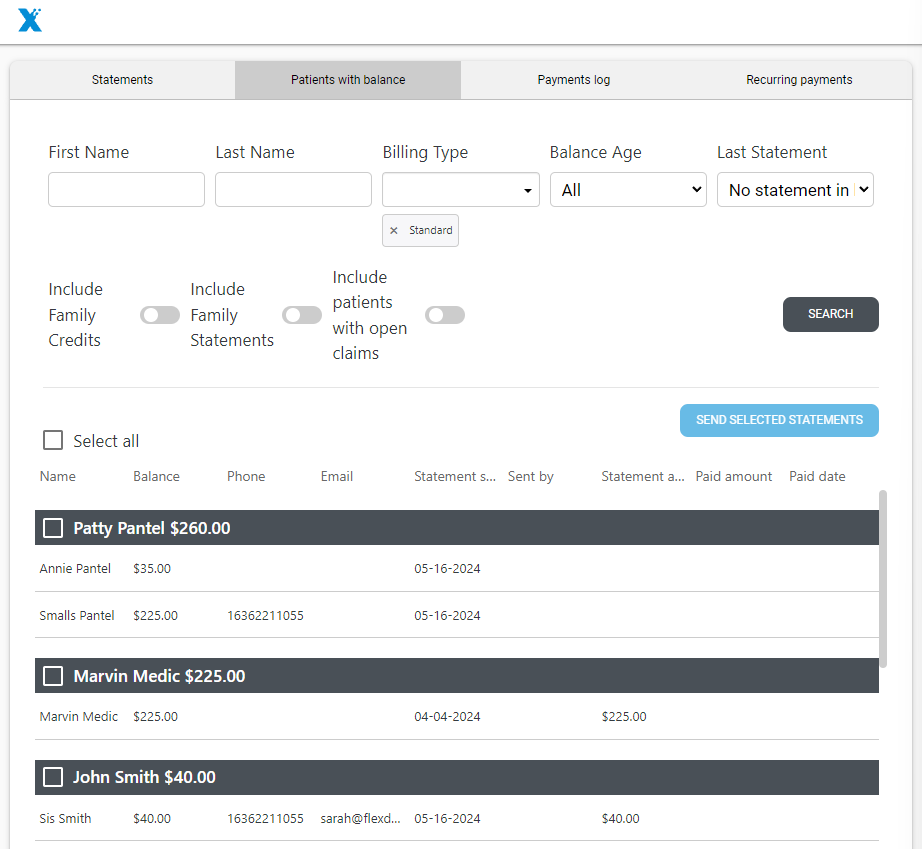Click the Paid date column header
922x849 pixels.
point(817,476)
